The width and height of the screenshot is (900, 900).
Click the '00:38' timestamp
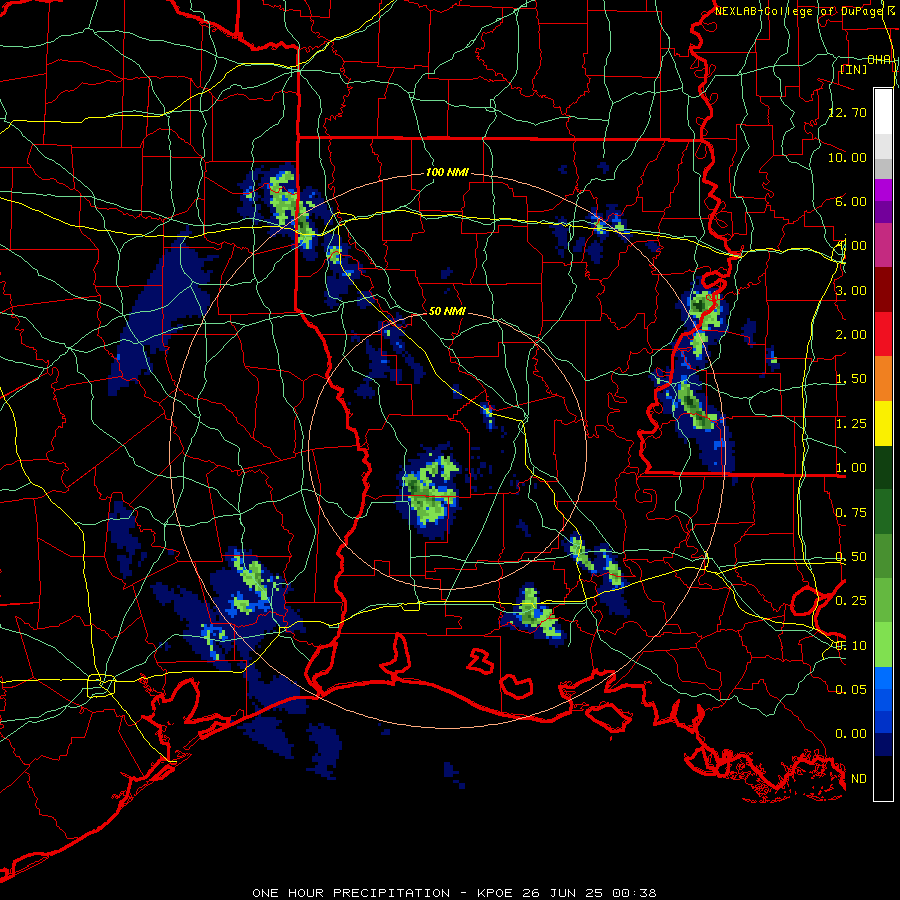coord(634,893)
